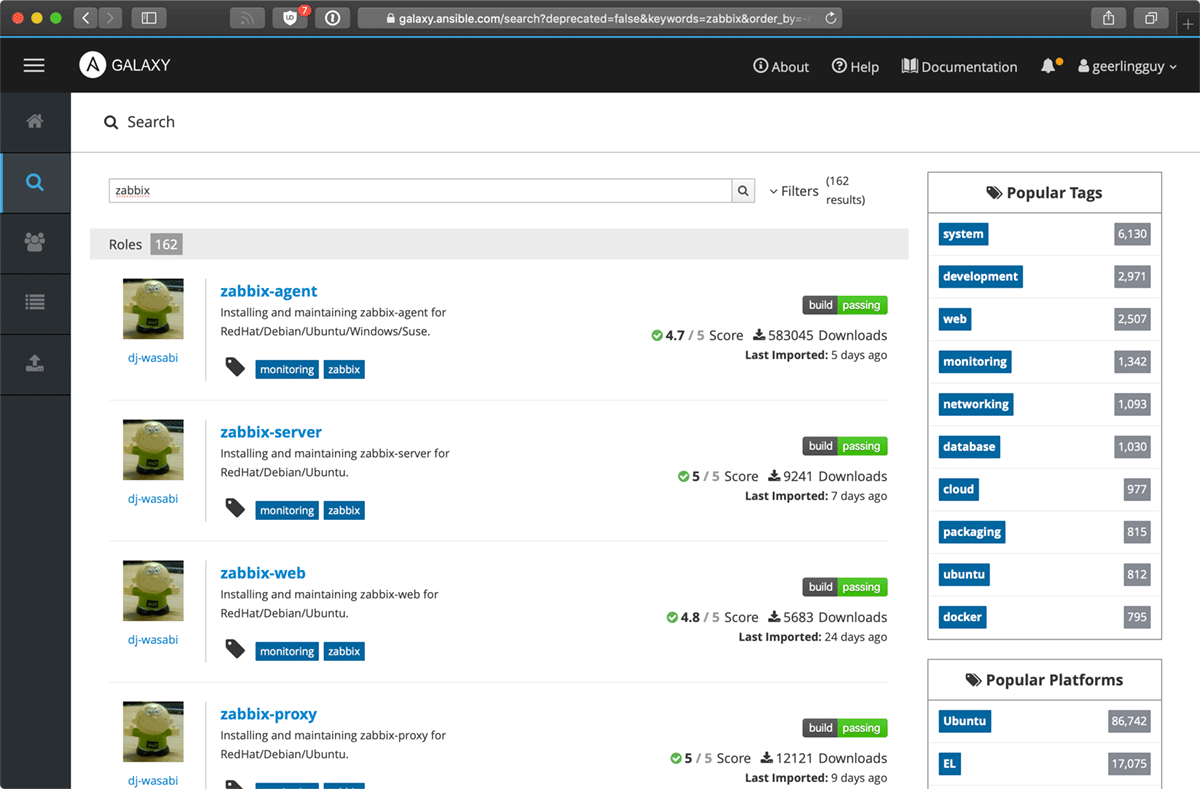Click the Safari address bar
Viewport: 1200px width, 789px height.
click(600, 18)
